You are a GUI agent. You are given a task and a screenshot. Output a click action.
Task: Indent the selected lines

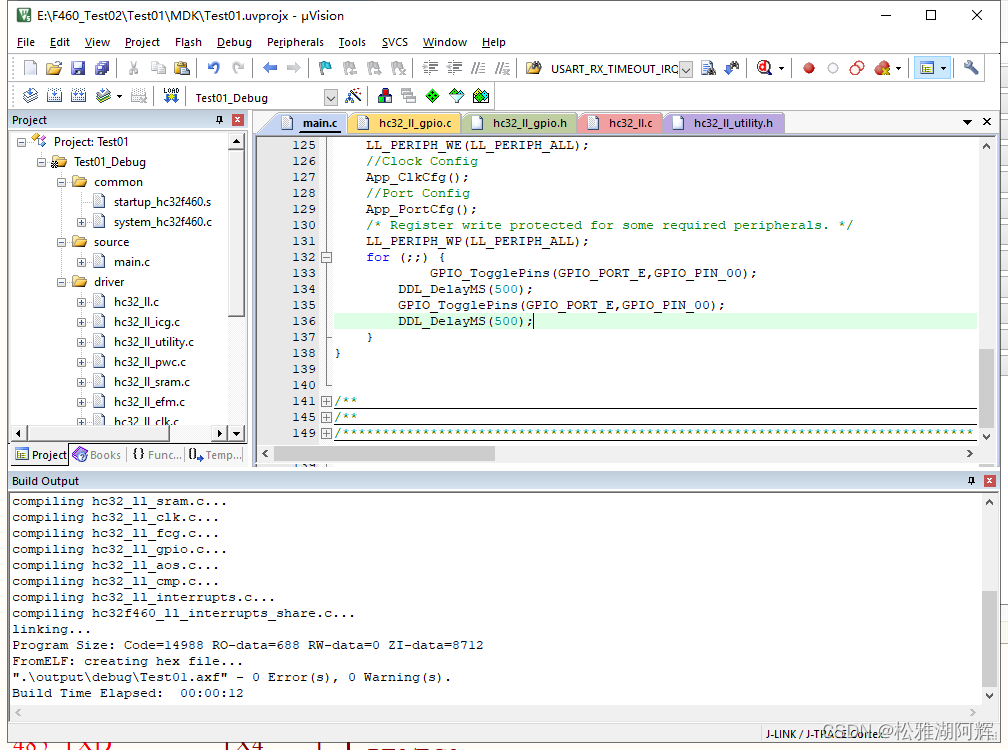click(430, 68)
